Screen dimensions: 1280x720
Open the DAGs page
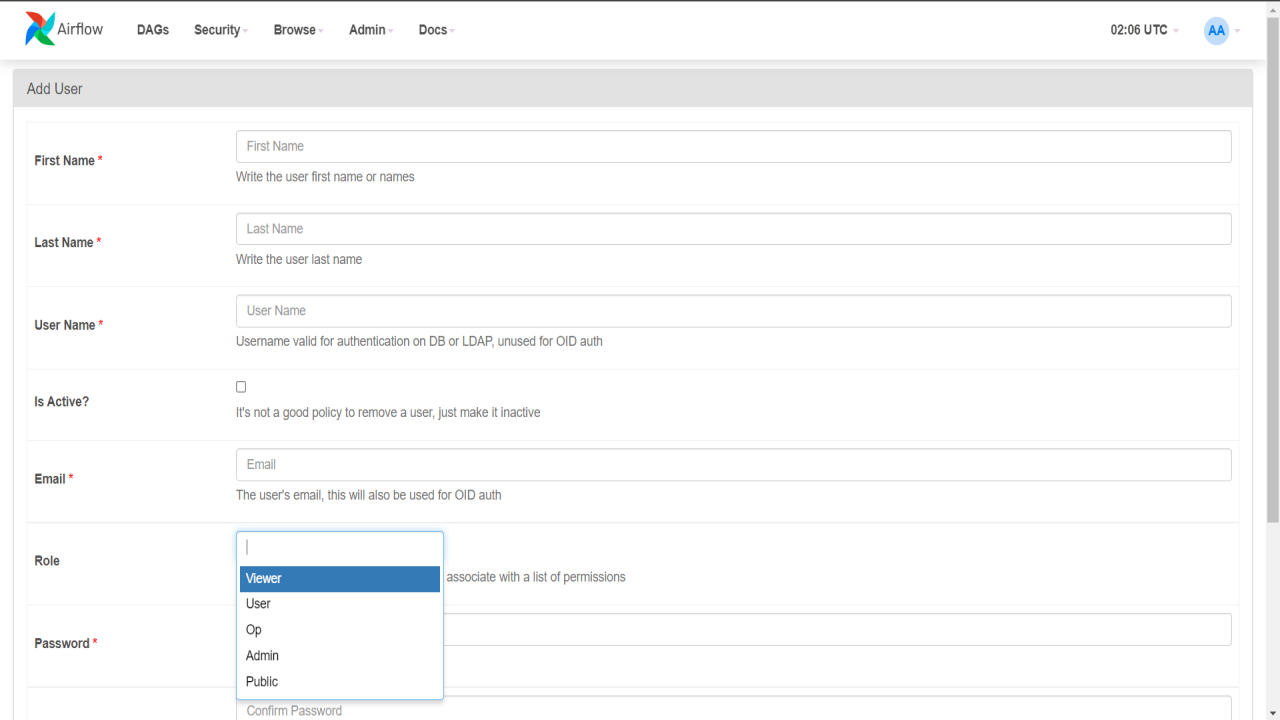153,30
